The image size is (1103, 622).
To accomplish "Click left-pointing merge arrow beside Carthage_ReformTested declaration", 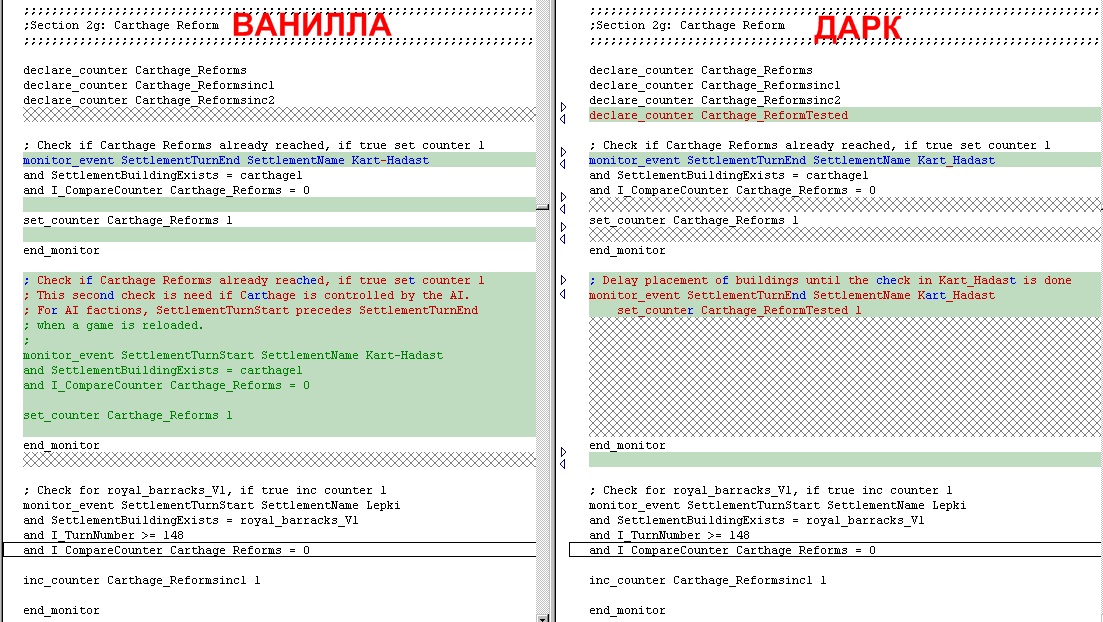I will pyautogui.click(x=563, y=120).
